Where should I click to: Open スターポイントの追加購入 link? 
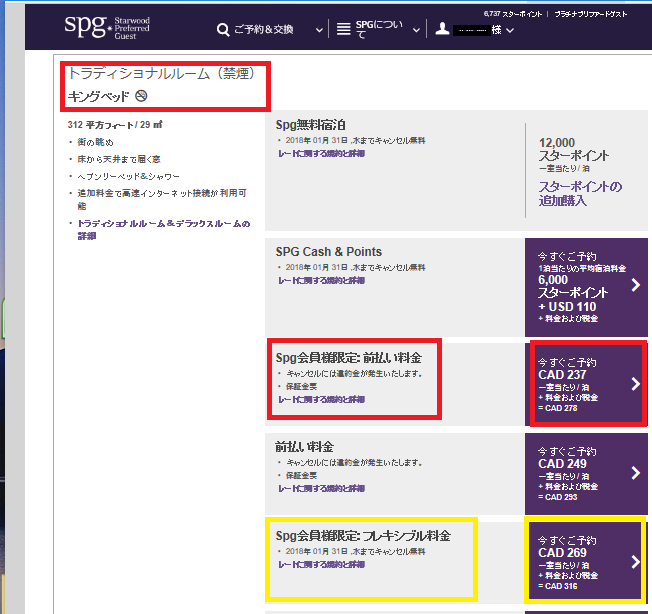[580, 193]
